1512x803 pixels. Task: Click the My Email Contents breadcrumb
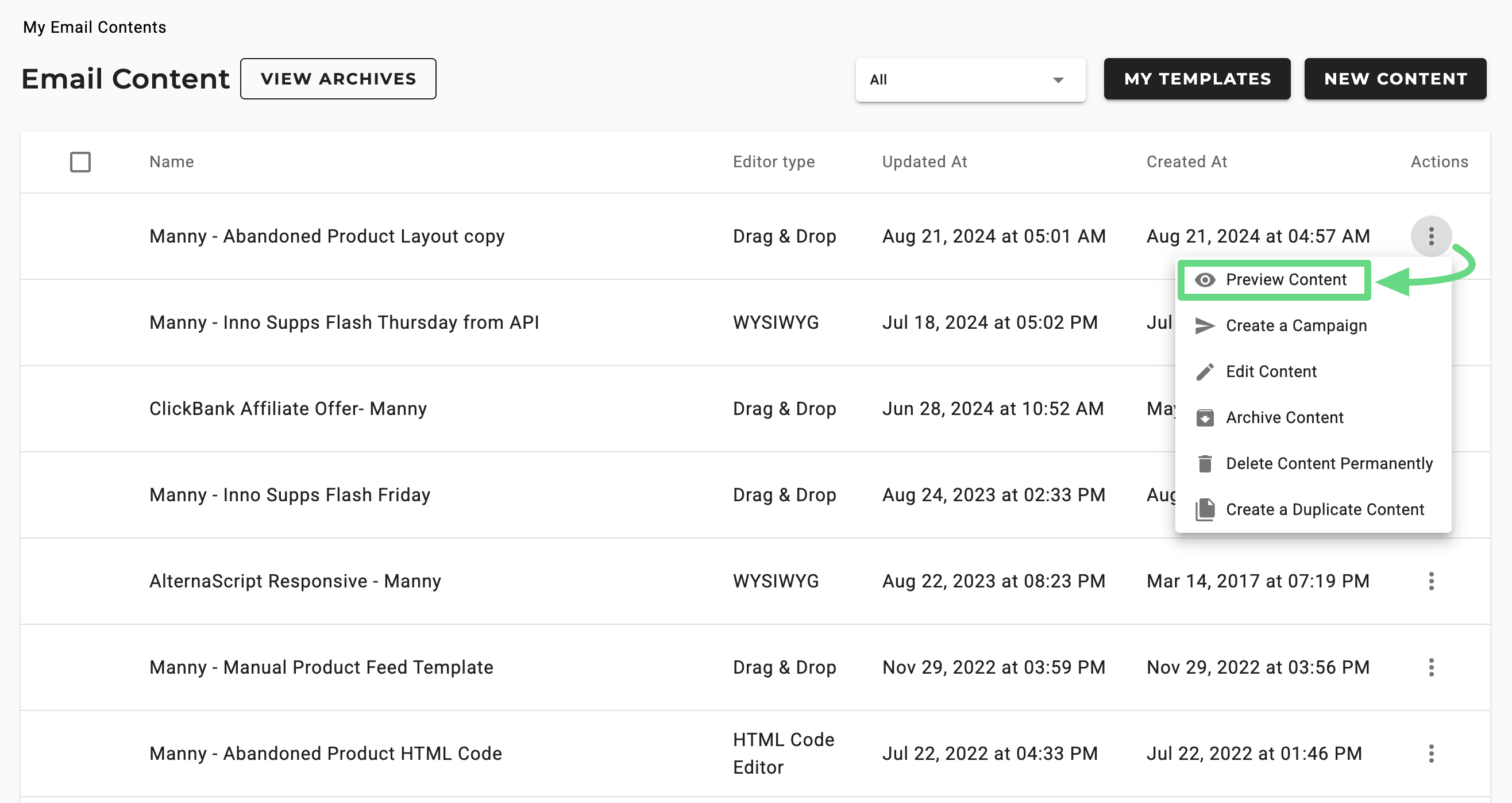[x=94, y=28]
